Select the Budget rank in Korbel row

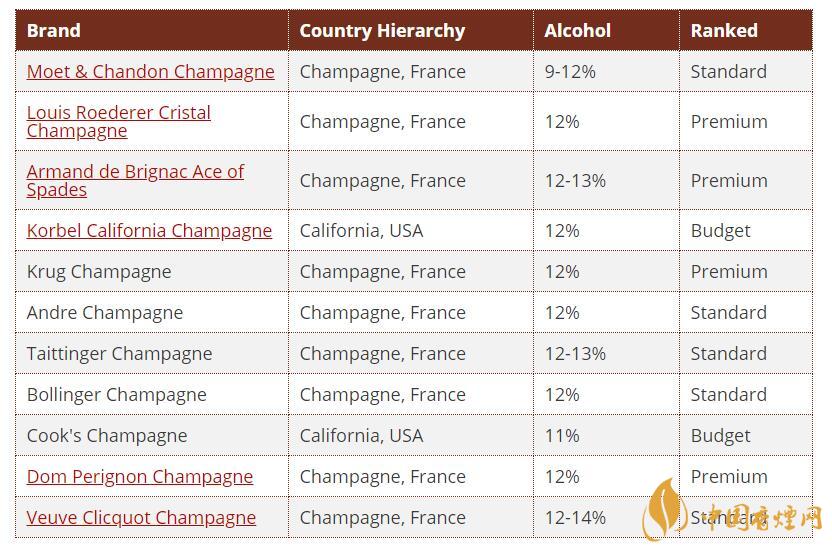click(x=720, y=231)
